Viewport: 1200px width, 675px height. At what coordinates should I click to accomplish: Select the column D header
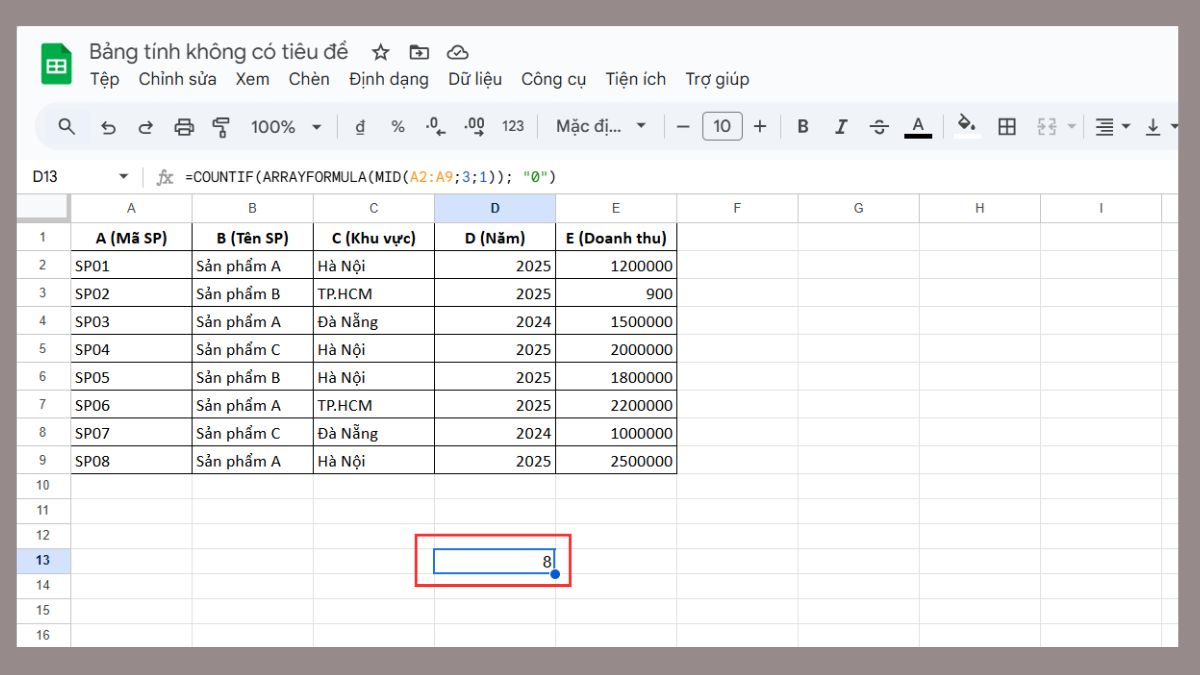pos(495,208)
